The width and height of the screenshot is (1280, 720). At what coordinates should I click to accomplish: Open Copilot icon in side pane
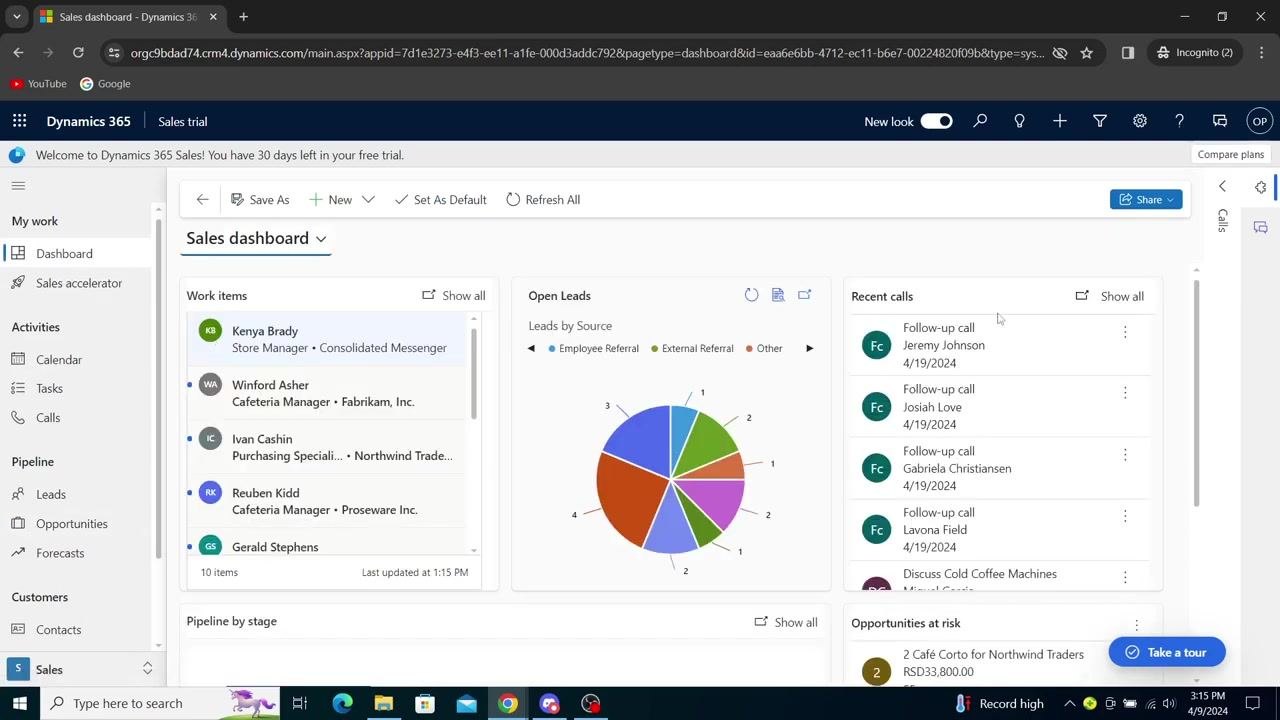coord(1260,187)
